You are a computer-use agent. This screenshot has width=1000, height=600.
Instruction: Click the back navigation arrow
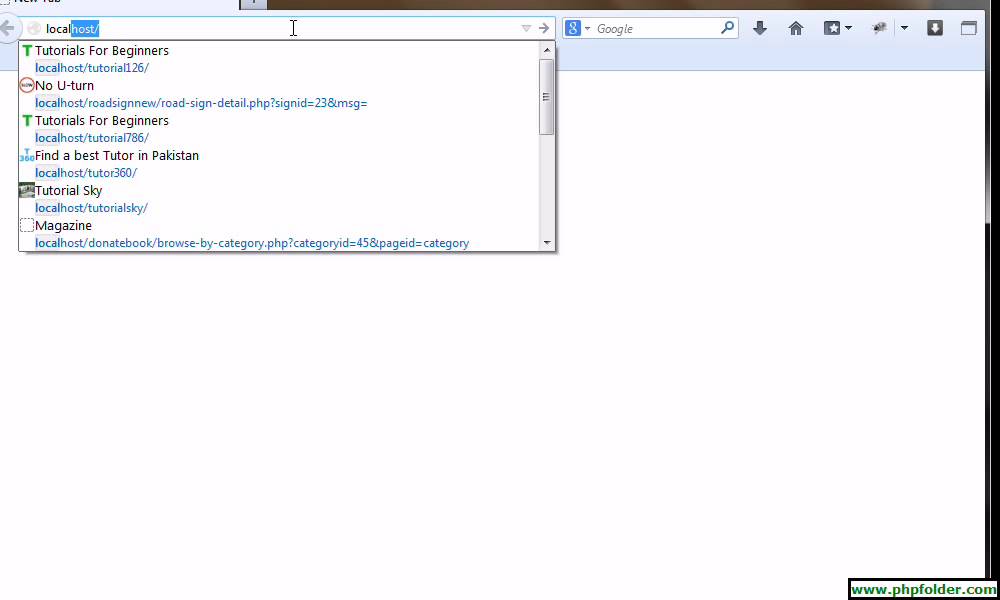point(8,27)
